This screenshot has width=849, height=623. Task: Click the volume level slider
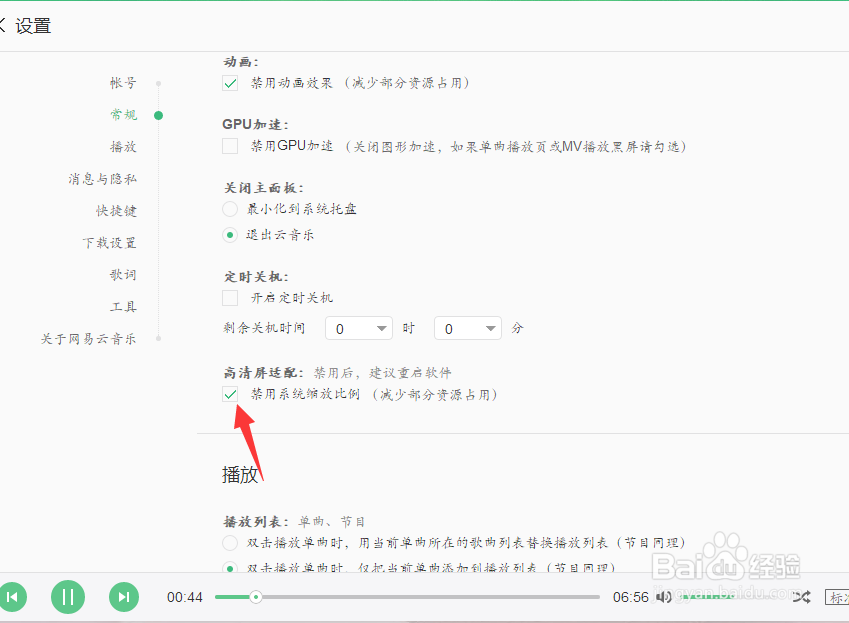[x=707, y=597]
